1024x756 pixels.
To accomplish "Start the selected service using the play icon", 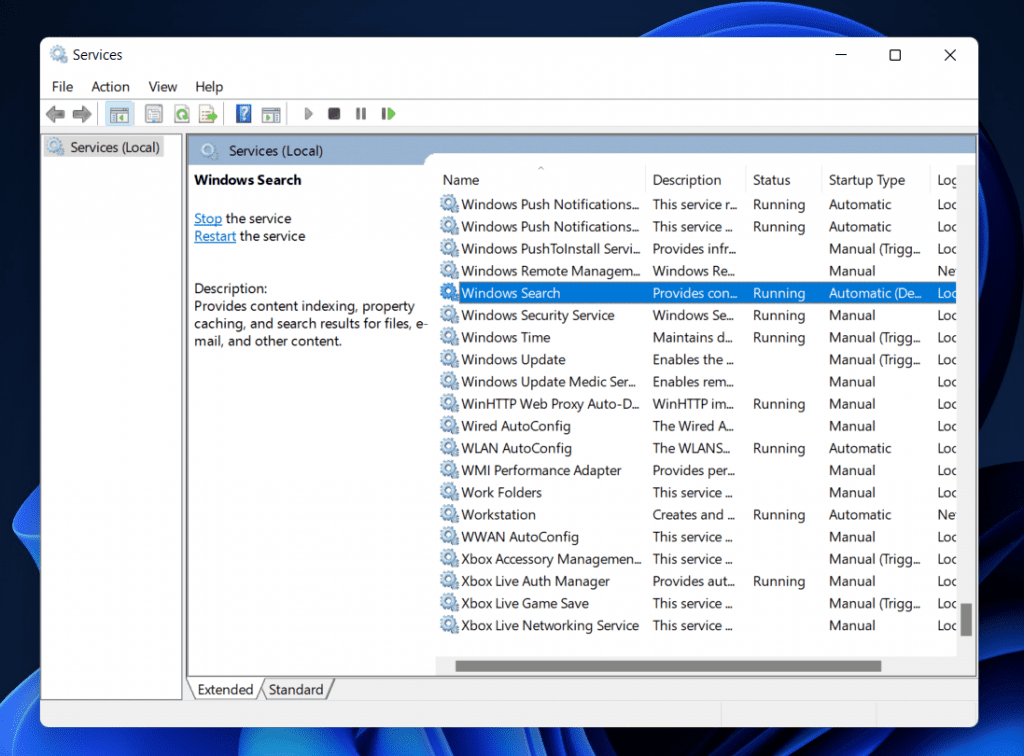I will coord(308,113).
